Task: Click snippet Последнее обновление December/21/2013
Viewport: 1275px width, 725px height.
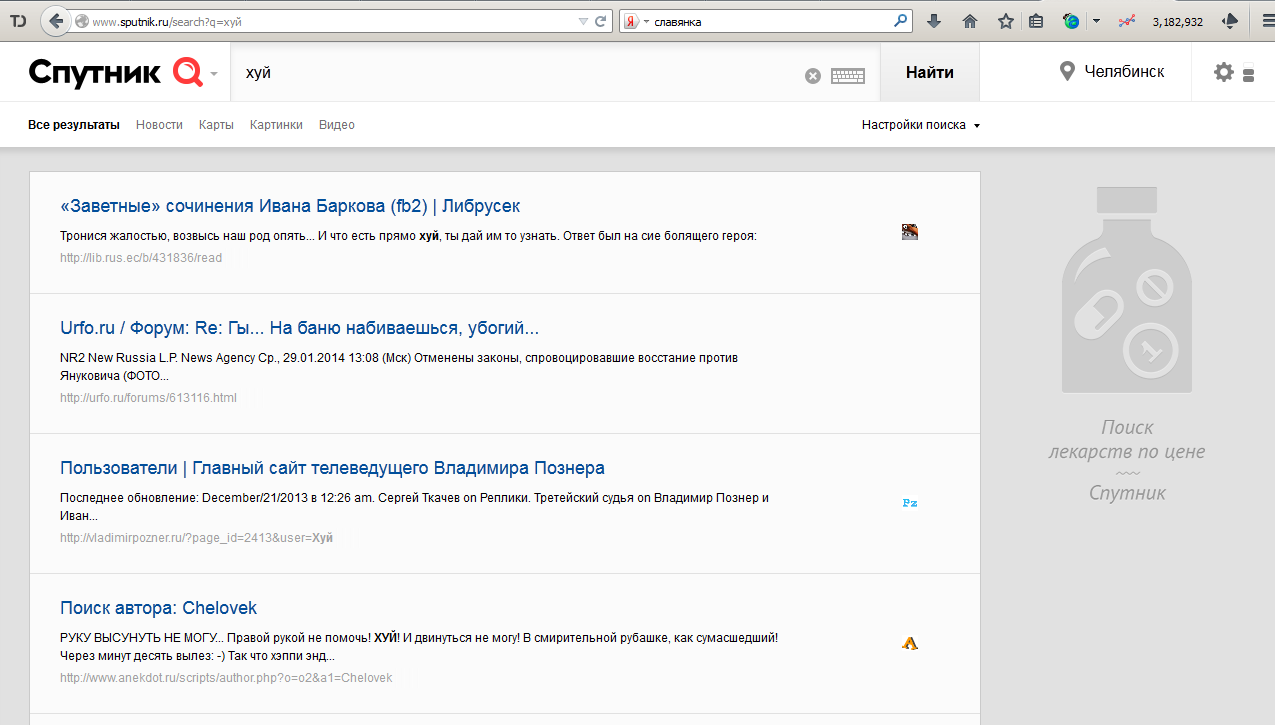Action: coord(414,507)
